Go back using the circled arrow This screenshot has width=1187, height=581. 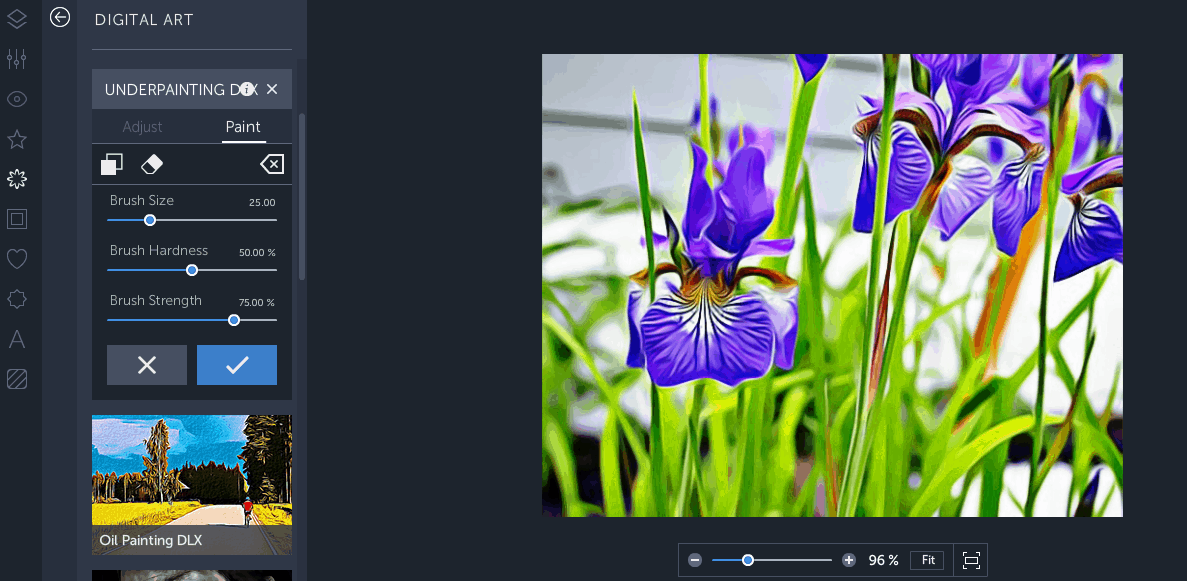tap(60, 17)
